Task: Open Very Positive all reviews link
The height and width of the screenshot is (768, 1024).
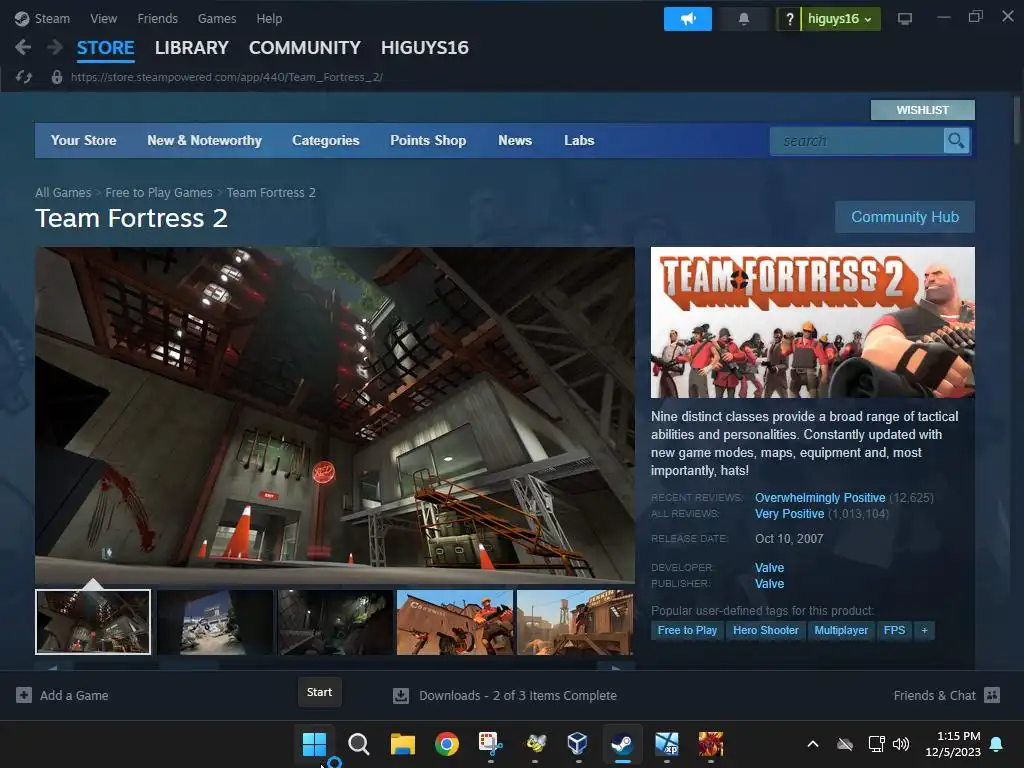Action: pos(789,514)
